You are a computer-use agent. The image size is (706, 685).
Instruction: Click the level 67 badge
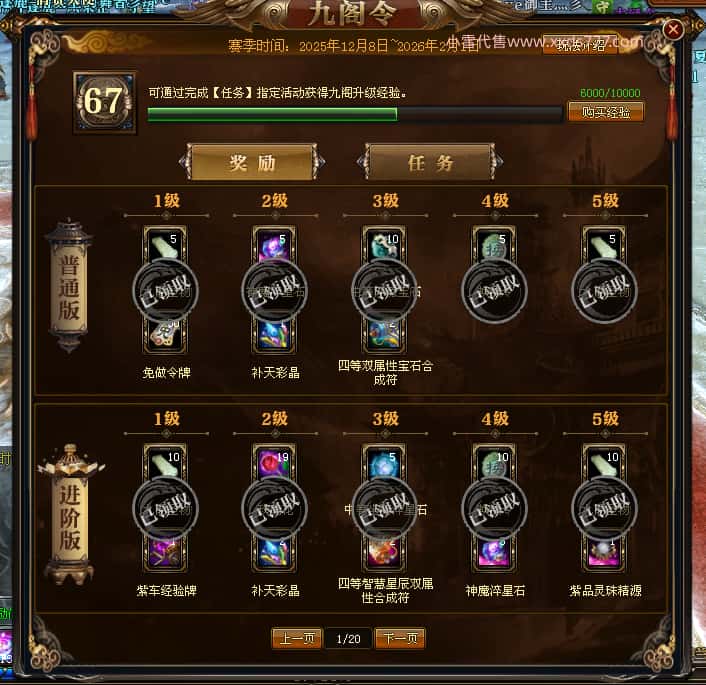(104, 103)
